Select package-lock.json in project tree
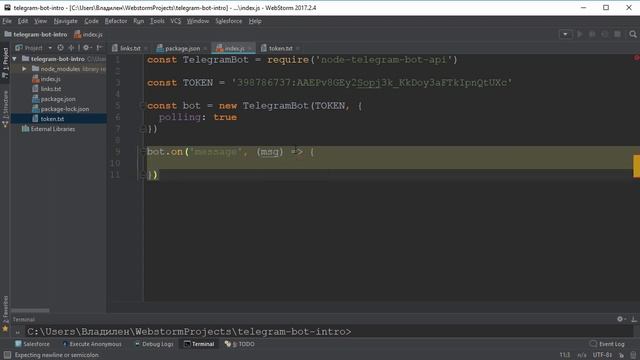Viewport: 640px width, 360px height. (60, 109)
